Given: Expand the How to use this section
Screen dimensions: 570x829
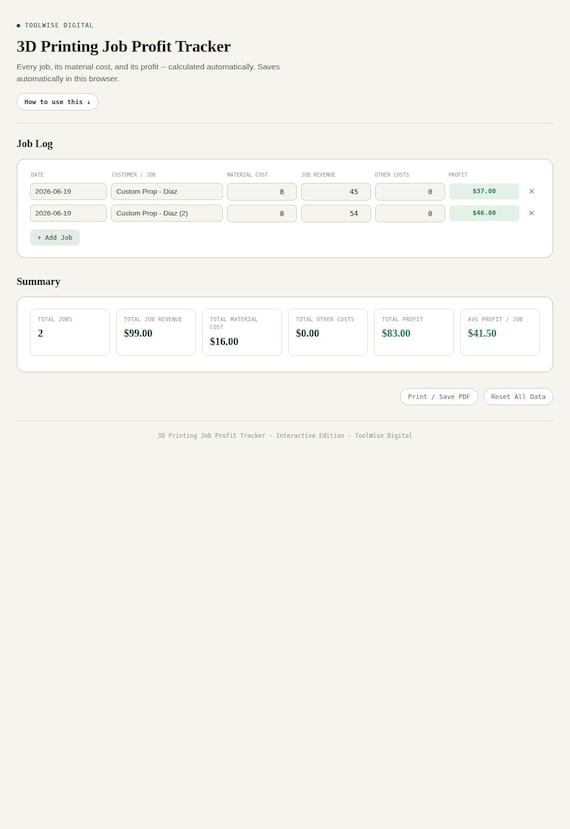Looking at the screenshot, I should coord(57,102).
